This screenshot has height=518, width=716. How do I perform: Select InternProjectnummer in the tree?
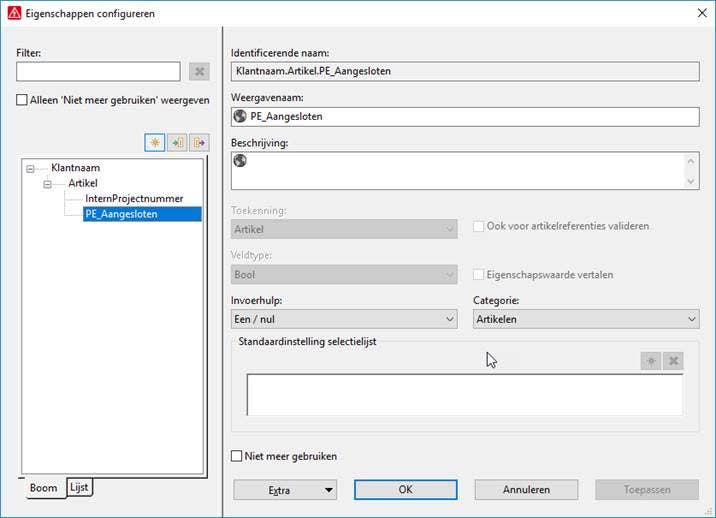(x=134, y=198)
